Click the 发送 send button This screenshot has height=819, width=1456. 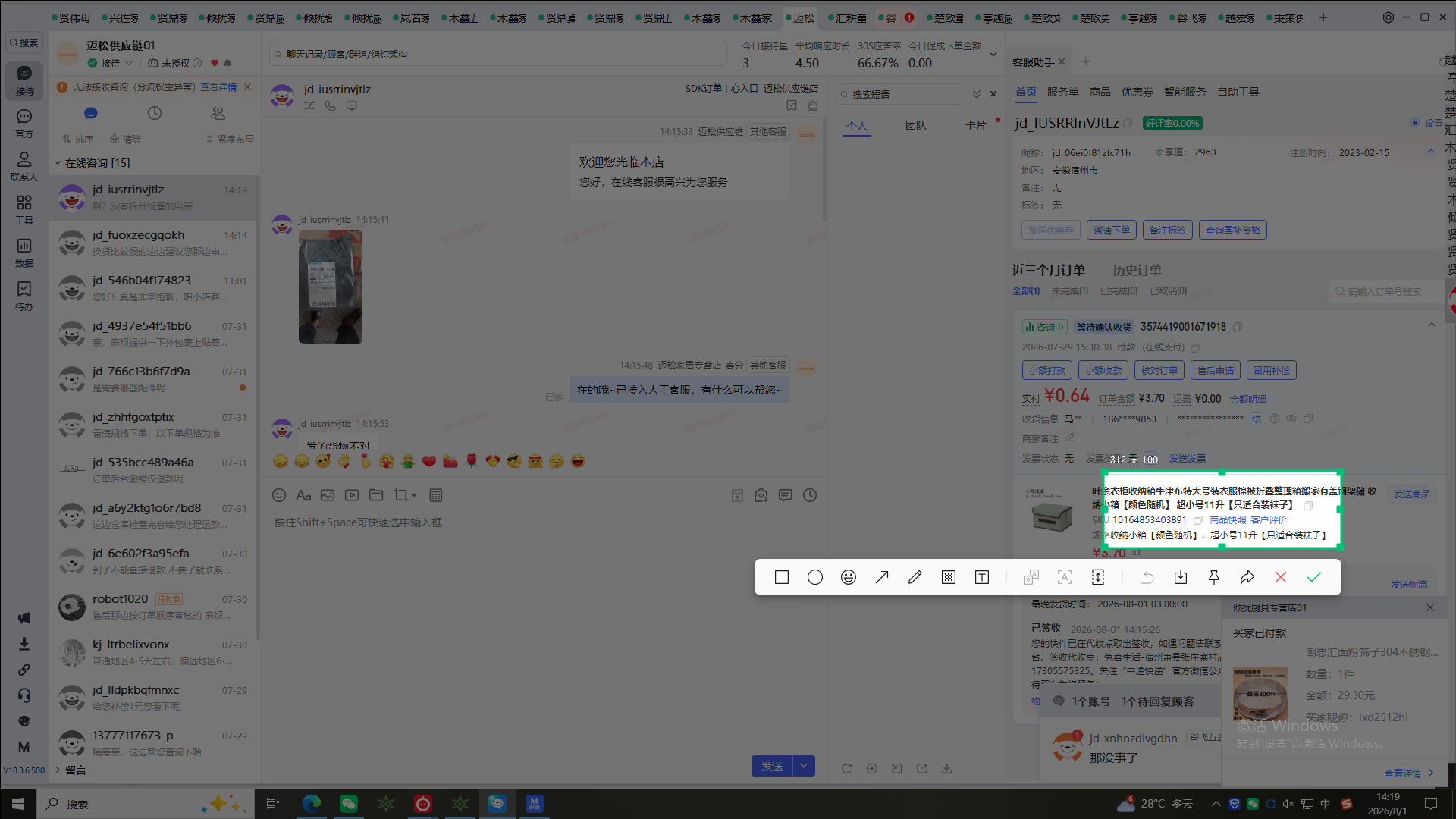click(772, 766)
